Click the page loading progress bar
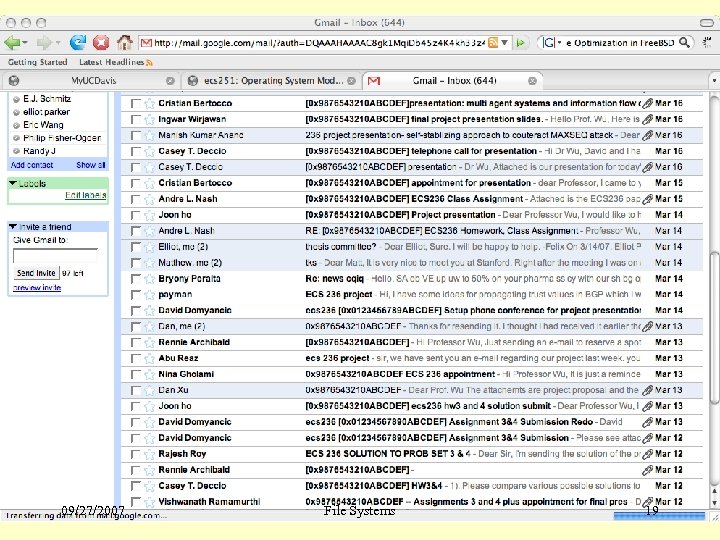 pos(659,516)
